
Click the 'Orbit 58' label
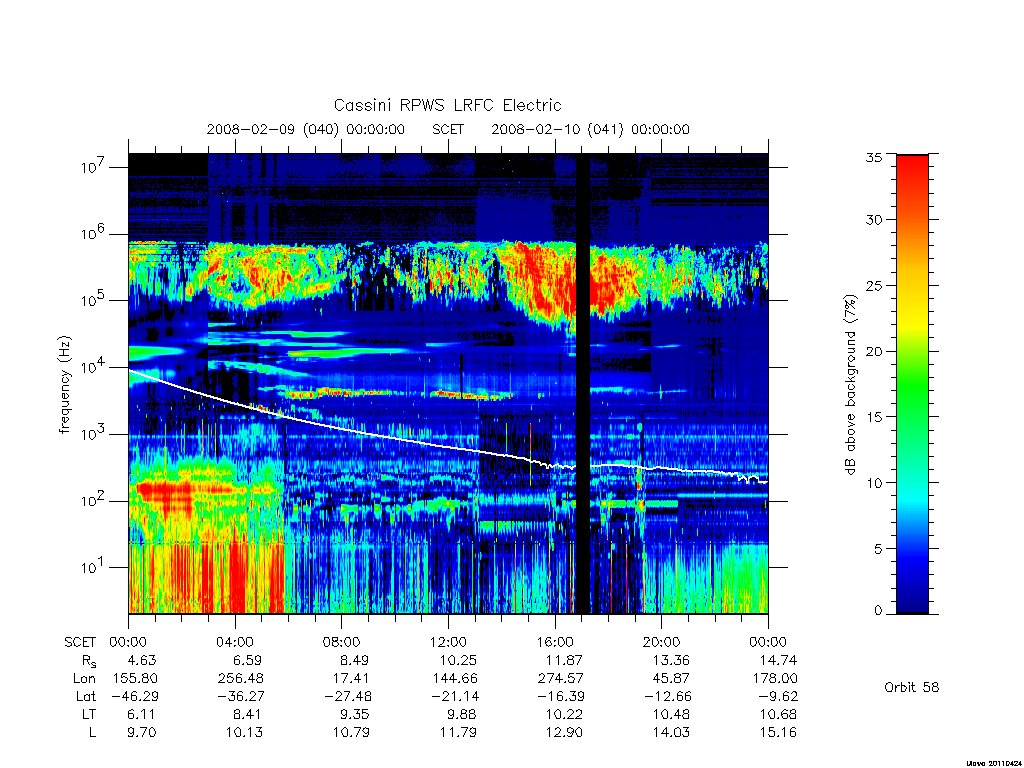[911, 687]
